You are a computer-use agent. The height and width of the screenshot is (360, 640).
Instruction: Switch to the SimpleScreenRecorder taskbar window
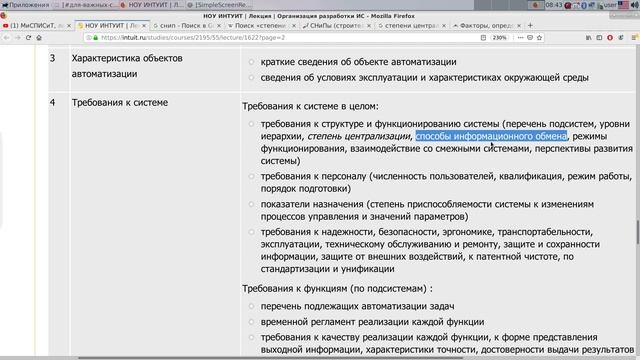tap(220, 5)
